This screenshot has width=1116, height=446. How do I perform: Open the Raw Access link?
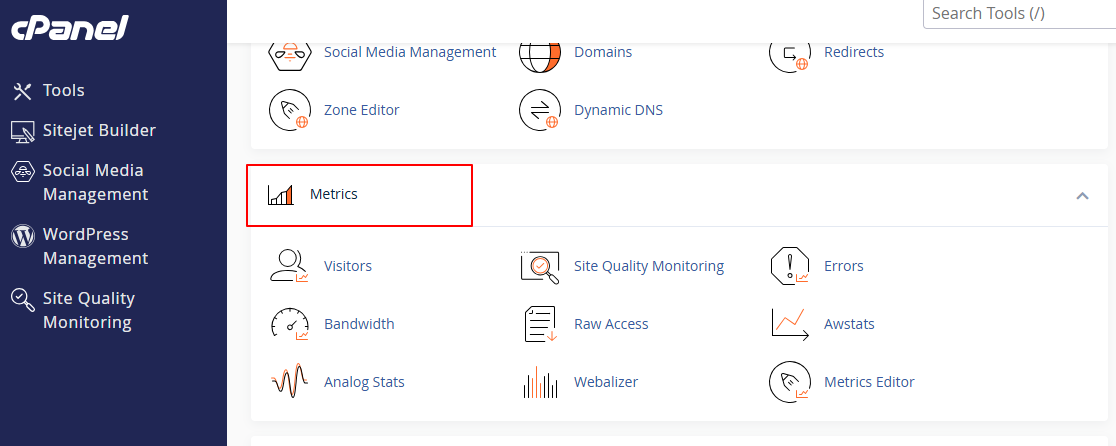(611, 324)
